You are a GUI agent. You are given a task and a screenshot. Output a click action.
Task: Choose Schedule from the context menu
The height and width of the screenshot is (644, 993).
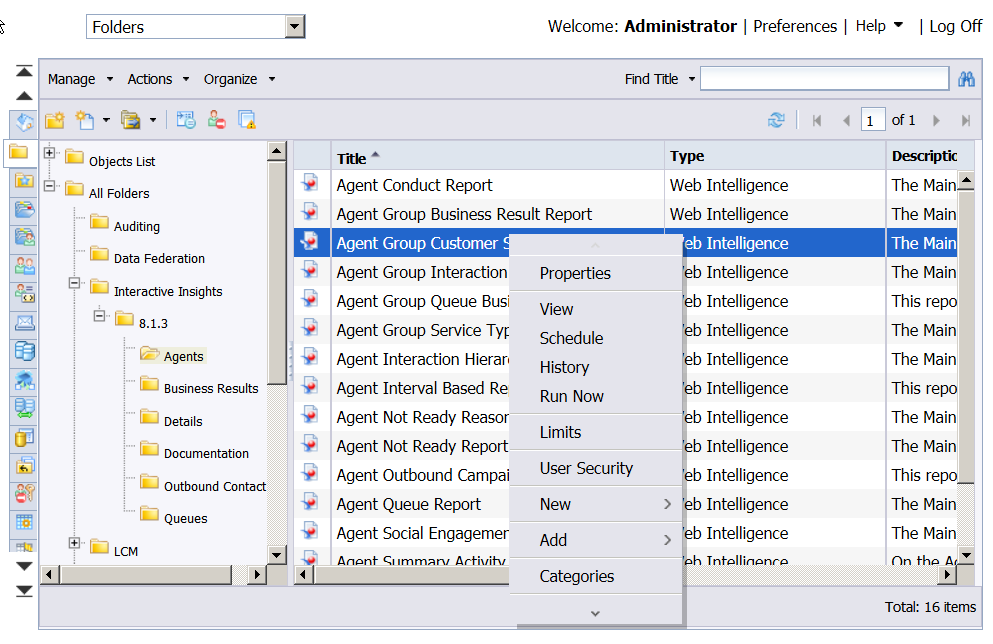(x=595, y=338)
